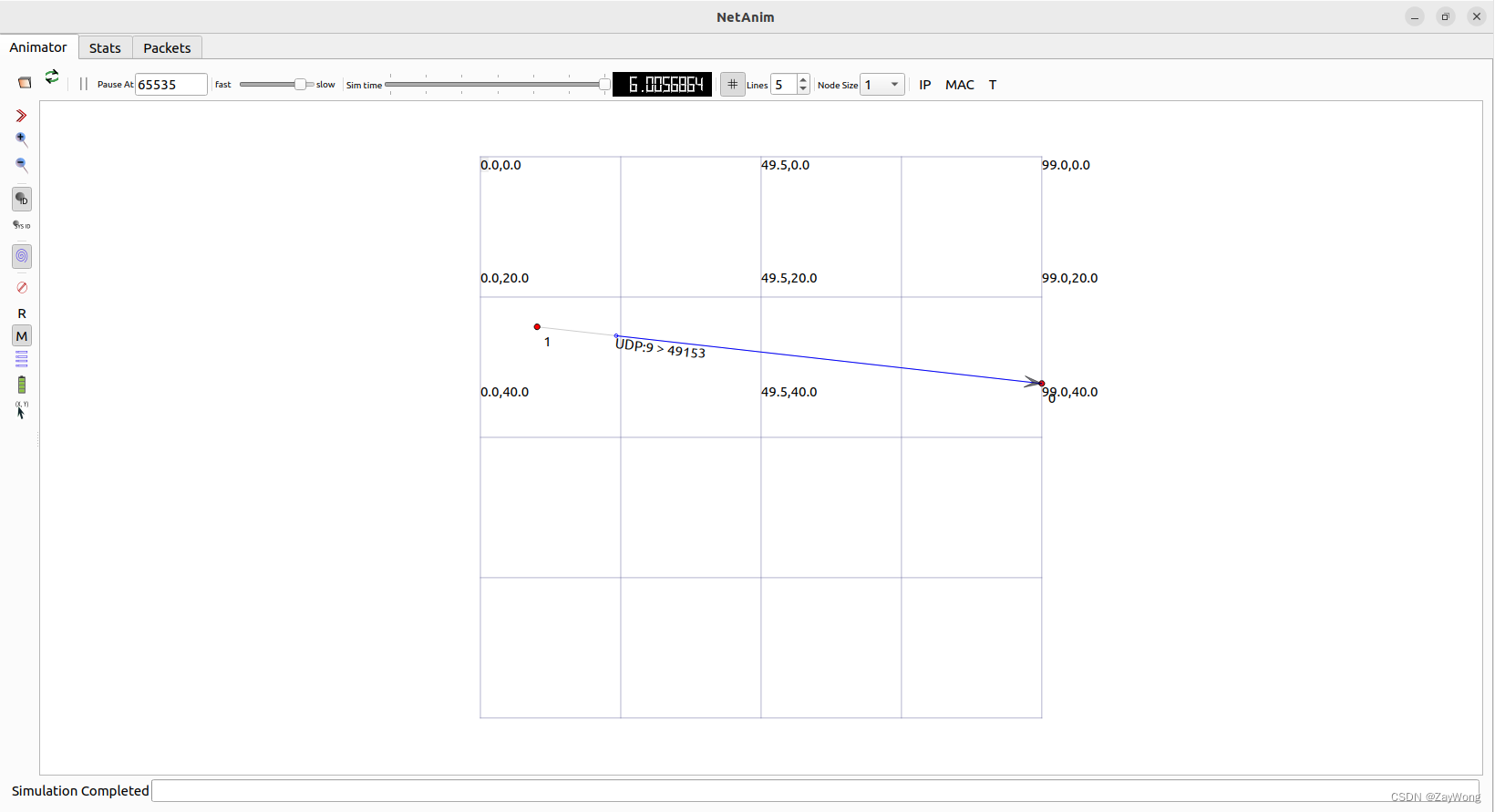Decrease the grid Lines count
This screenshot has width=1495, height=812.
coord(803,89)
